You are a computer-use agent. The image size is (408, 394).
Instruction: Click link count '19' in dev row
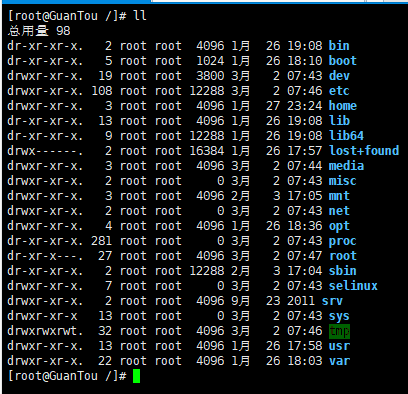(105, 76)
